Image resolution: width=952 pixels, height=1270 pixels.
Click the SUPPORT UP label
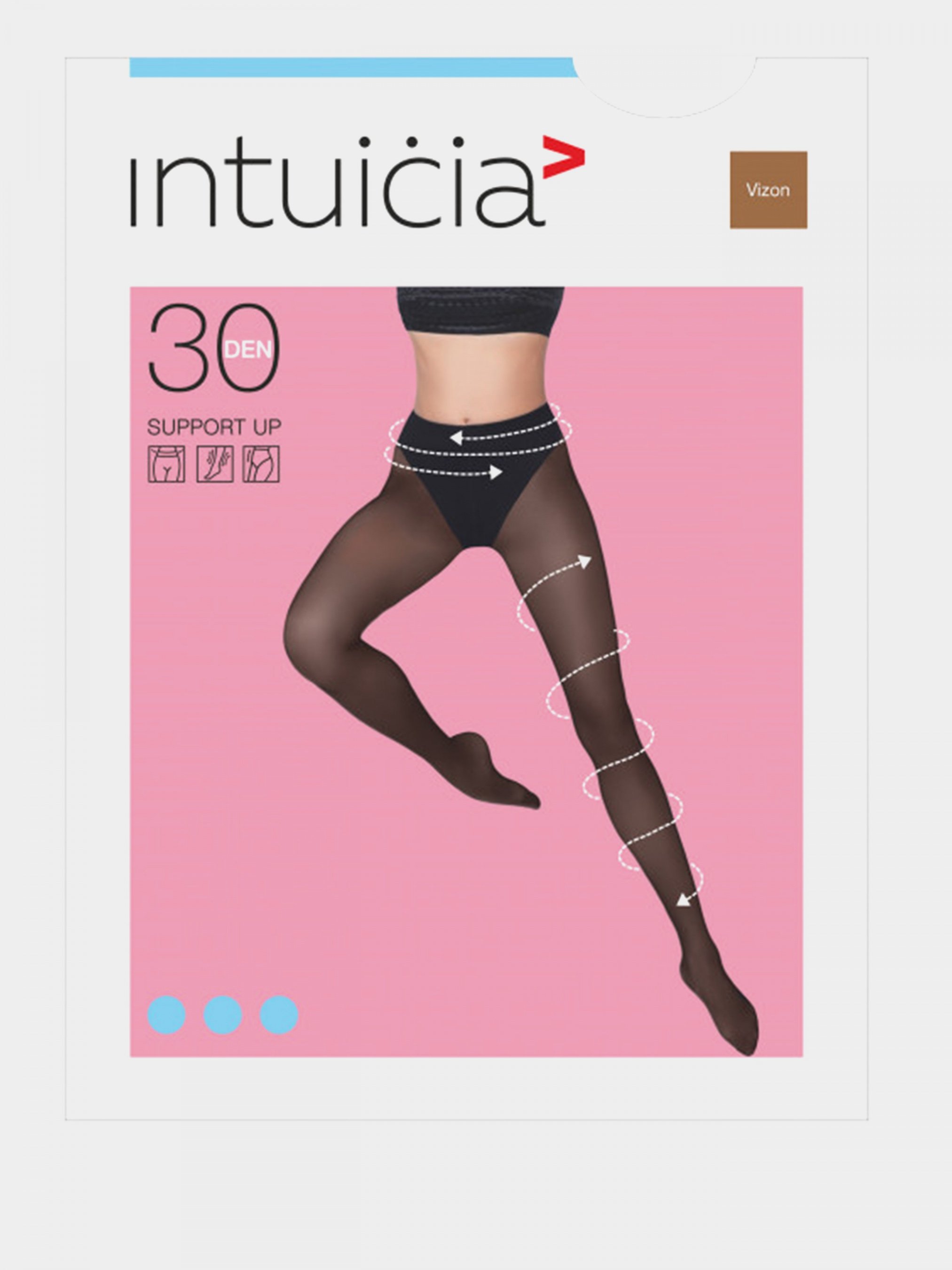coord(214,427)
